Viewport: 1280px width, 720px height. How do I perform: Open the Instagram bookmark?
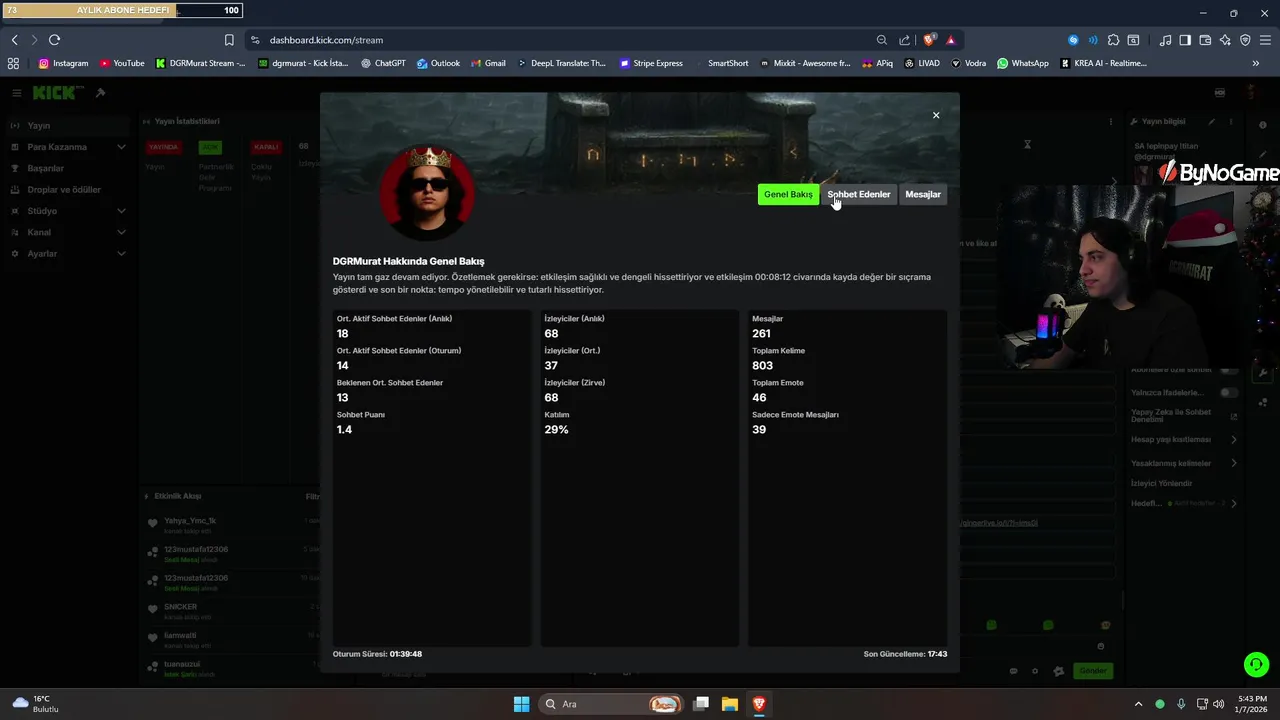click(x=63, y=63)
